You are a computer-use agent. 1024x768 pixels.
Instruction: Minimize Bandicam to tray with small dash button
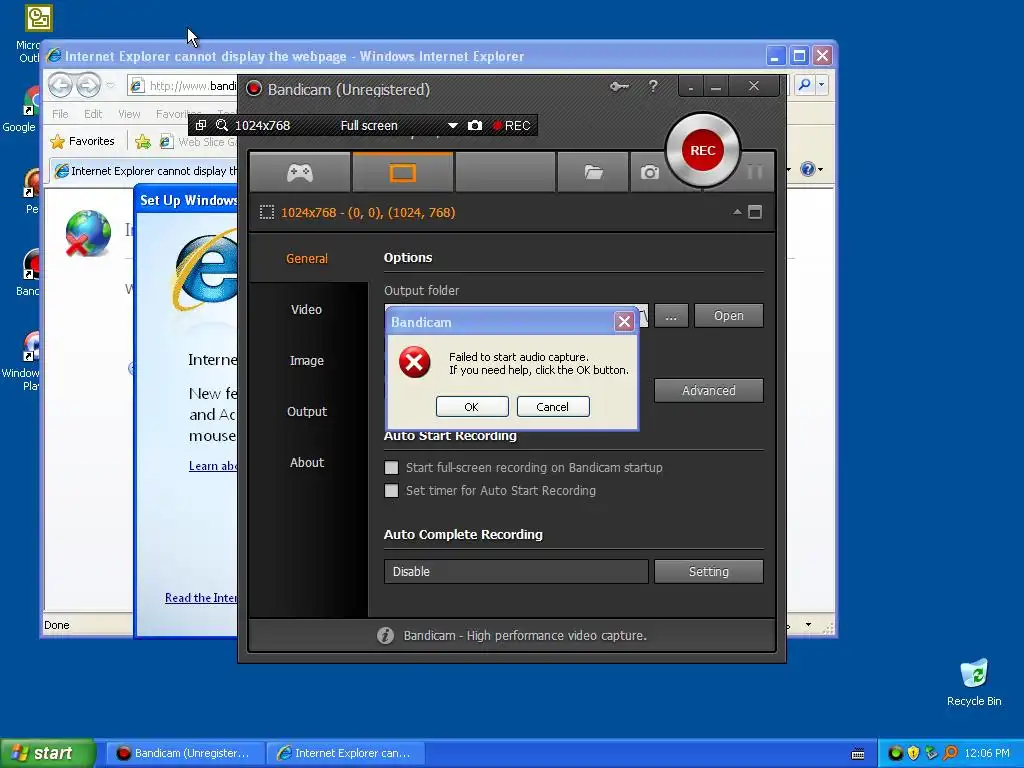(690, 86)
